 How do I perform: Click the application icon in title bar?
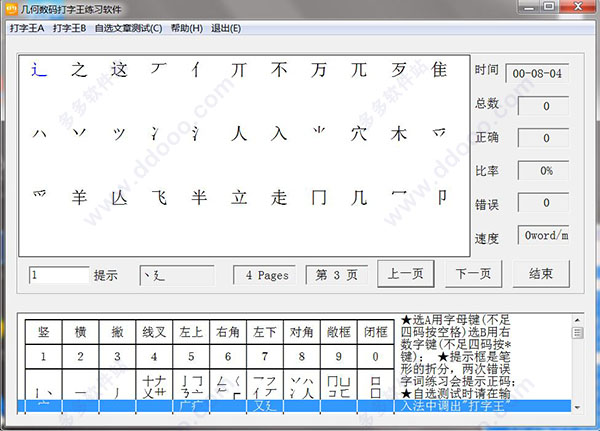[12, 8]
